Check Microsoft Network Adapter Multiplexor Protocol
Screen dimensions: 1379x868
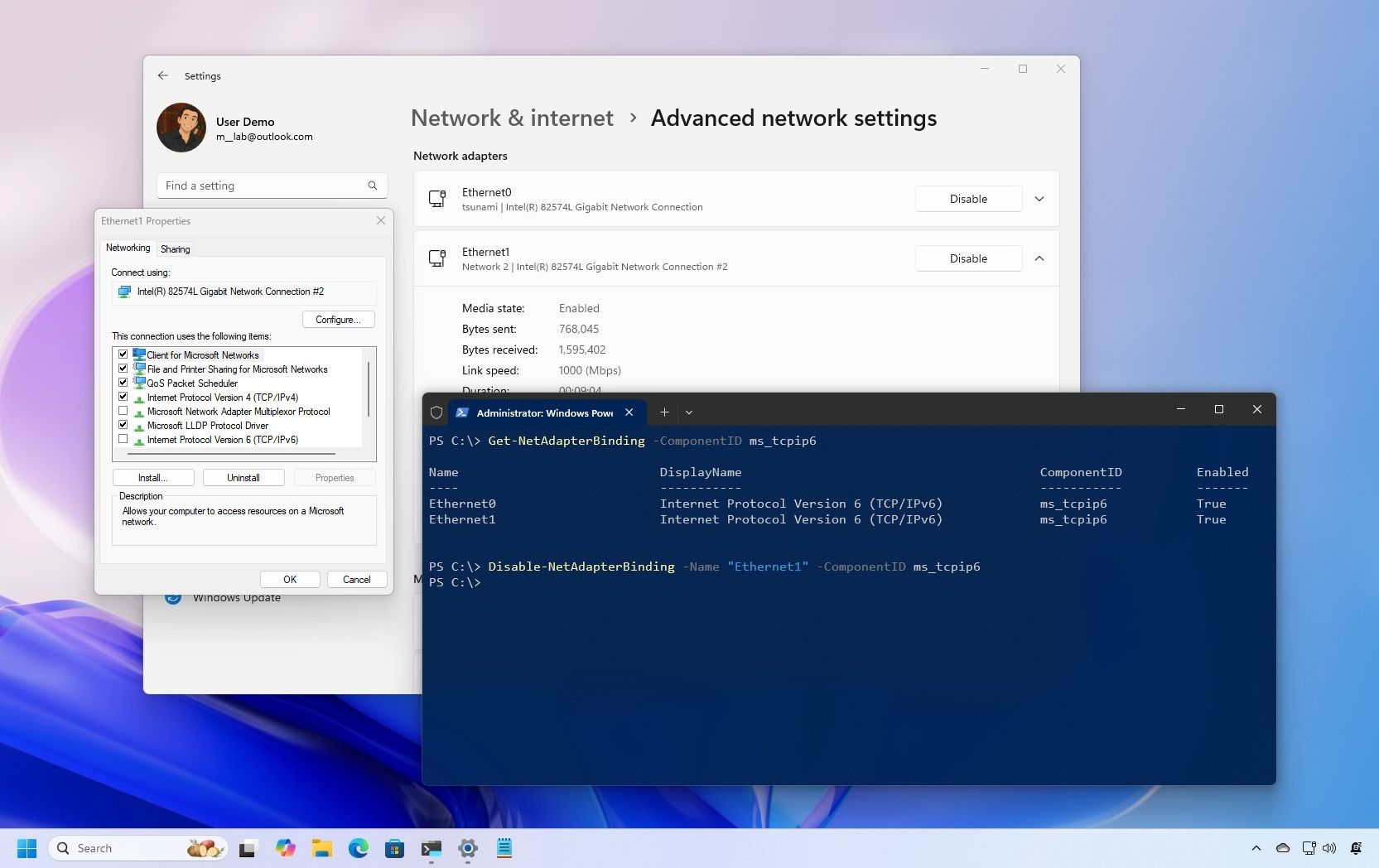pos(123,411)
